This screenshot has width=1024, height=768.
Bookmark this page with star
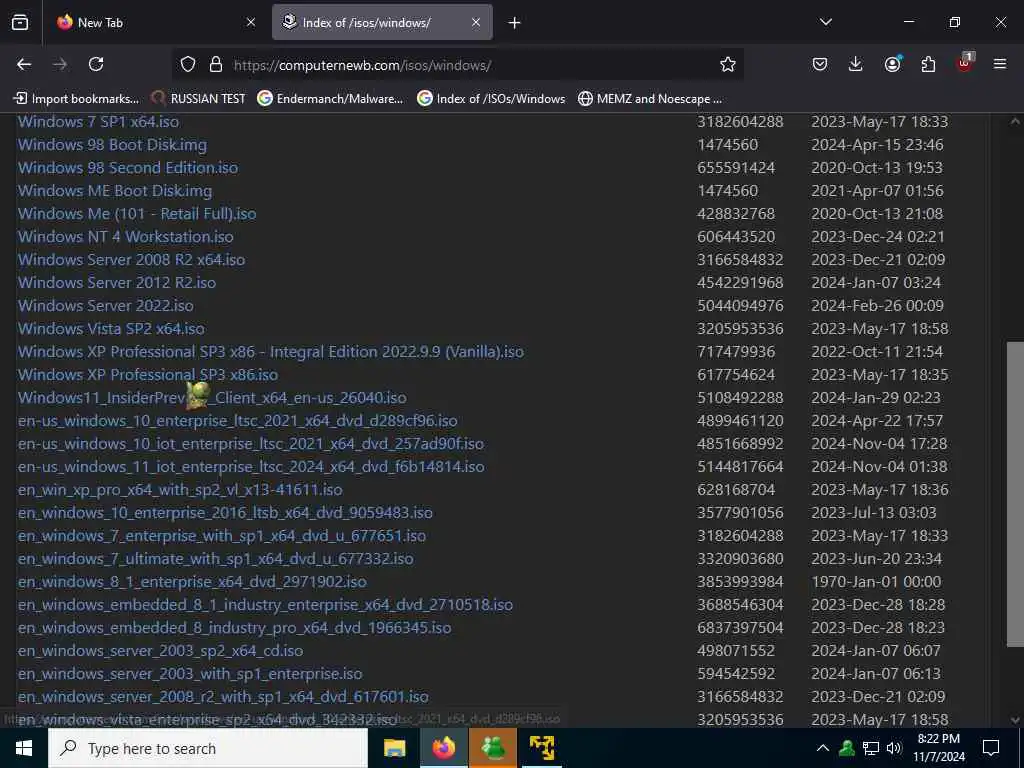point(728,64)
